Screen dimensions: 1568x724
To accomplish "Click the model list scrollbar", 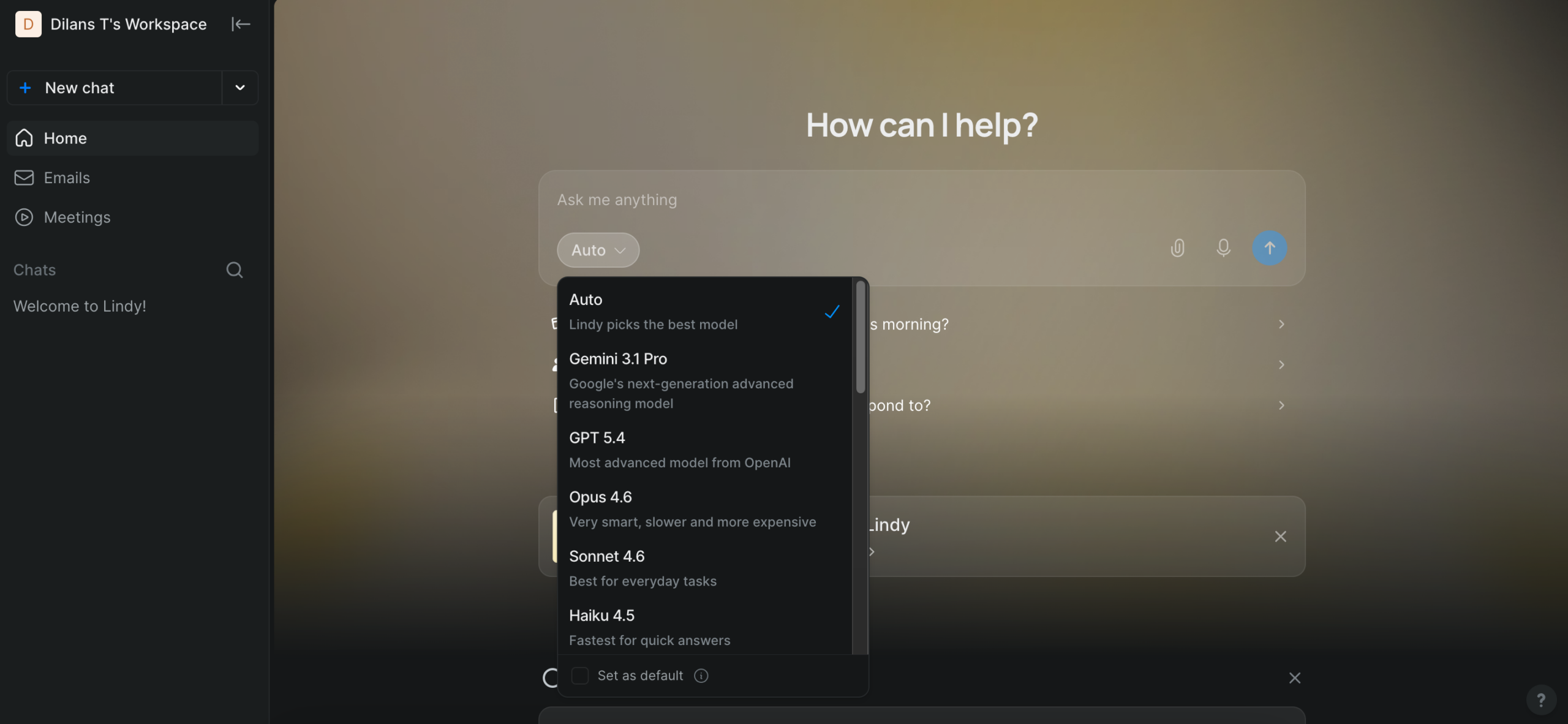I will pyautogui.click(x=861, y=337).
